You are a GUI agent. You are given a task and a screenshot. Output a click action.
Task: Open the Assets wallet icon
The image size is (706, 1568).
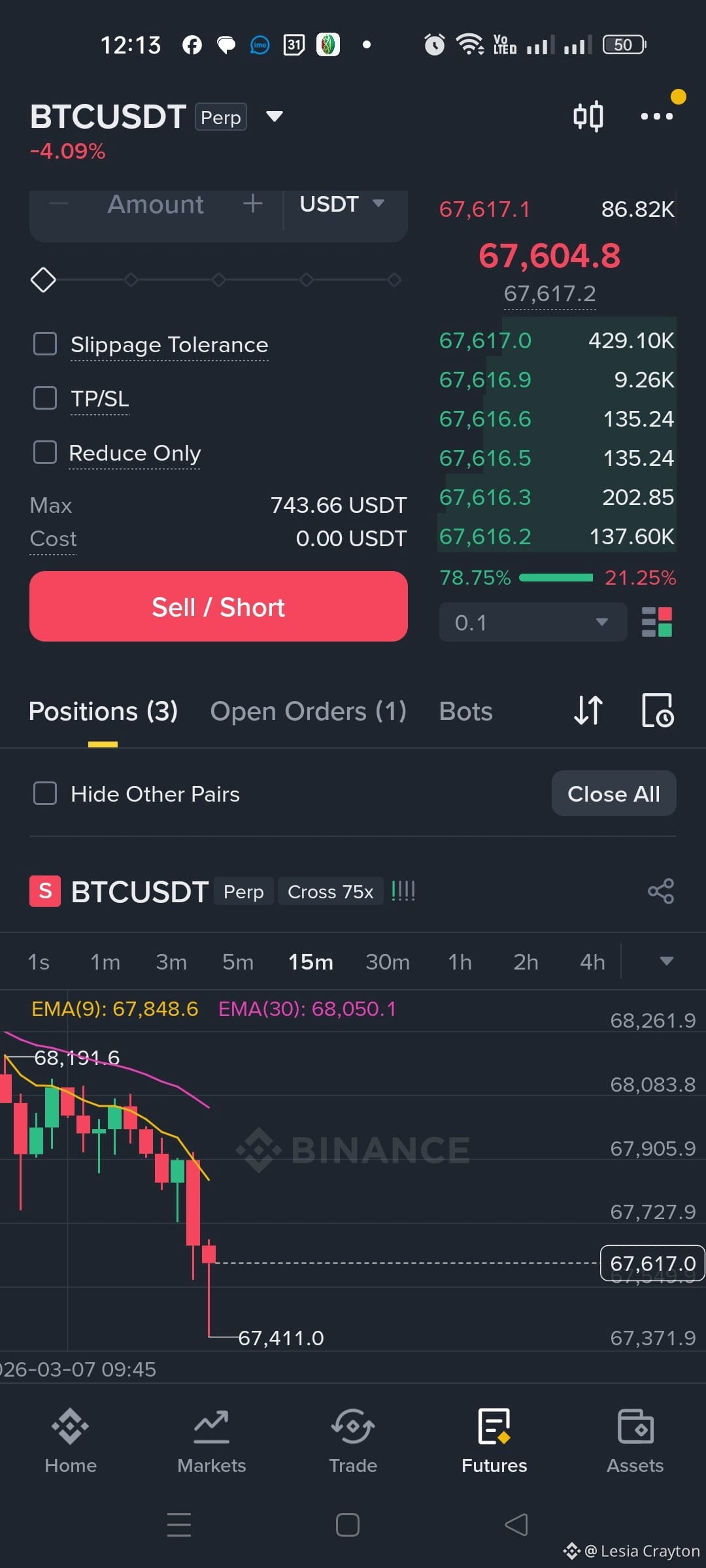click(635, 1426)
